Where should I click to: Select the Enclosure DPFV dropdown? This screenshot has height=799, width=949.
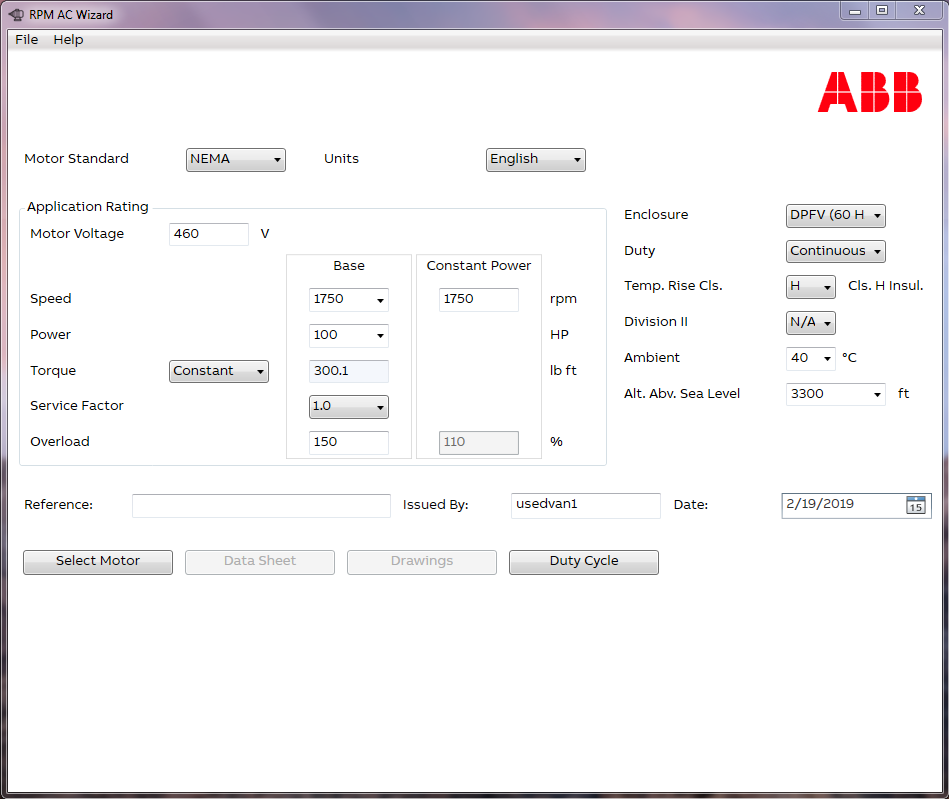835,216
